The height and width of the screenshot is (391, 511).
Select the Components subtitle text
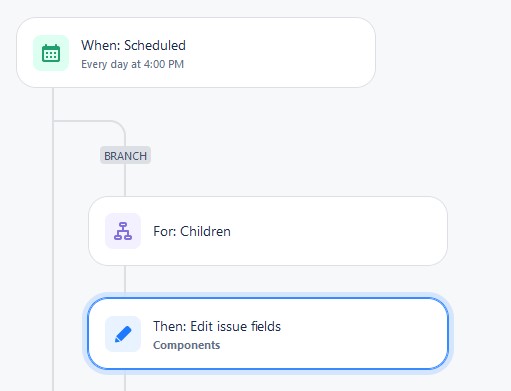click(186, 345)
